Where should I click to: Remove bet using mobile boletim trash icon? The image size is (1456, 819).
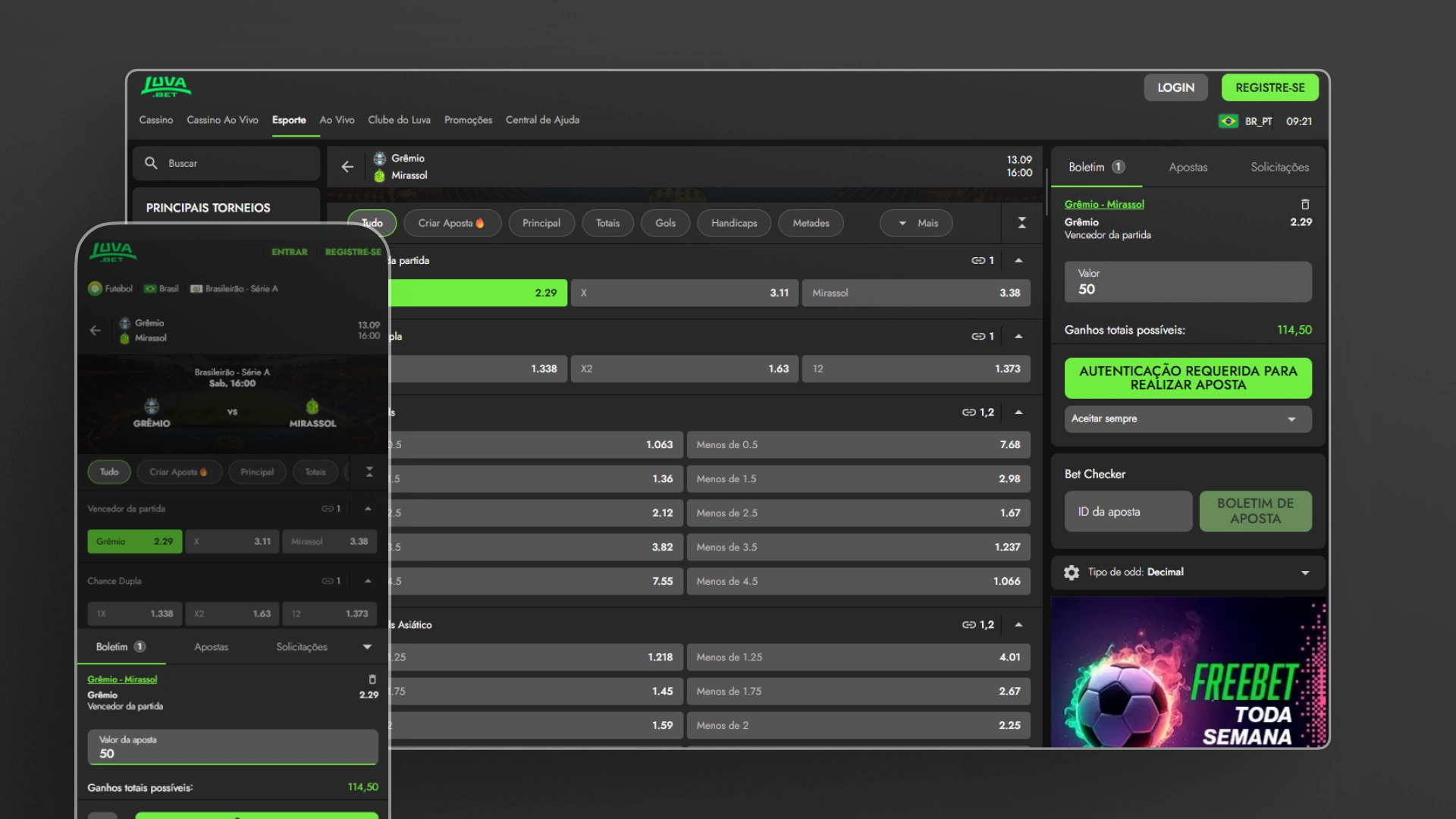click(x=372, y=679)
